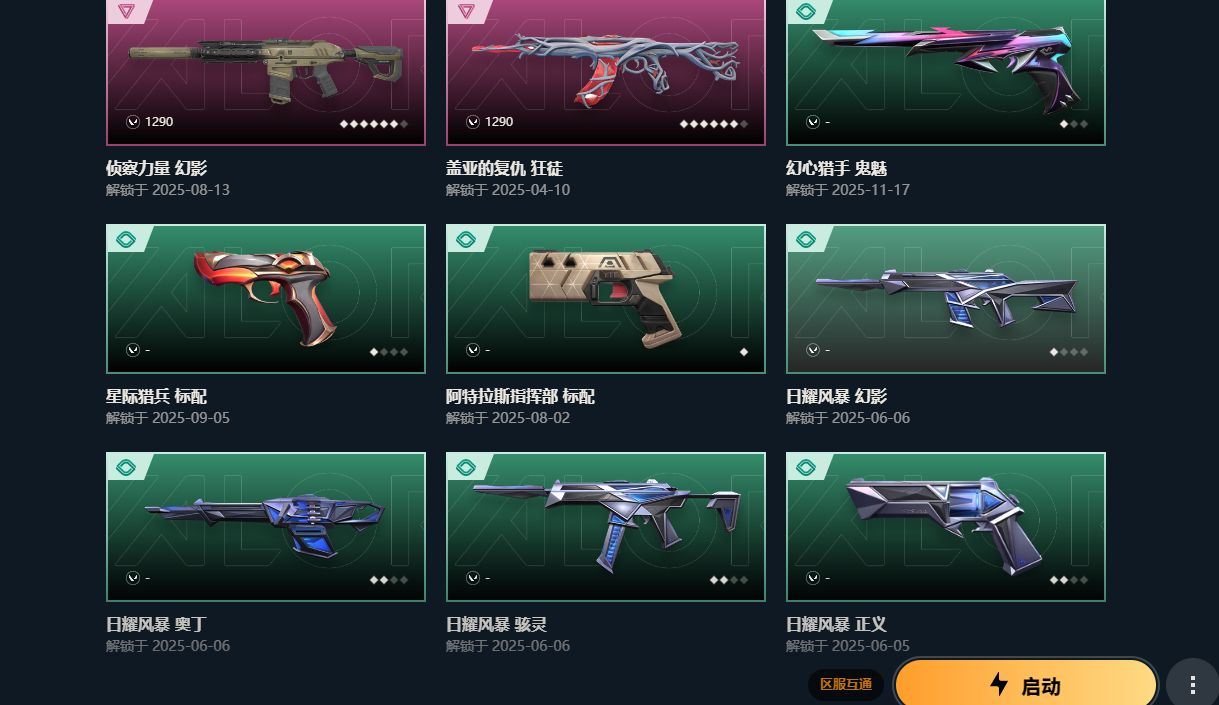
Task: Open the 阿特拉斯指挥部 标配 skin card
Action: coord(606,299)
